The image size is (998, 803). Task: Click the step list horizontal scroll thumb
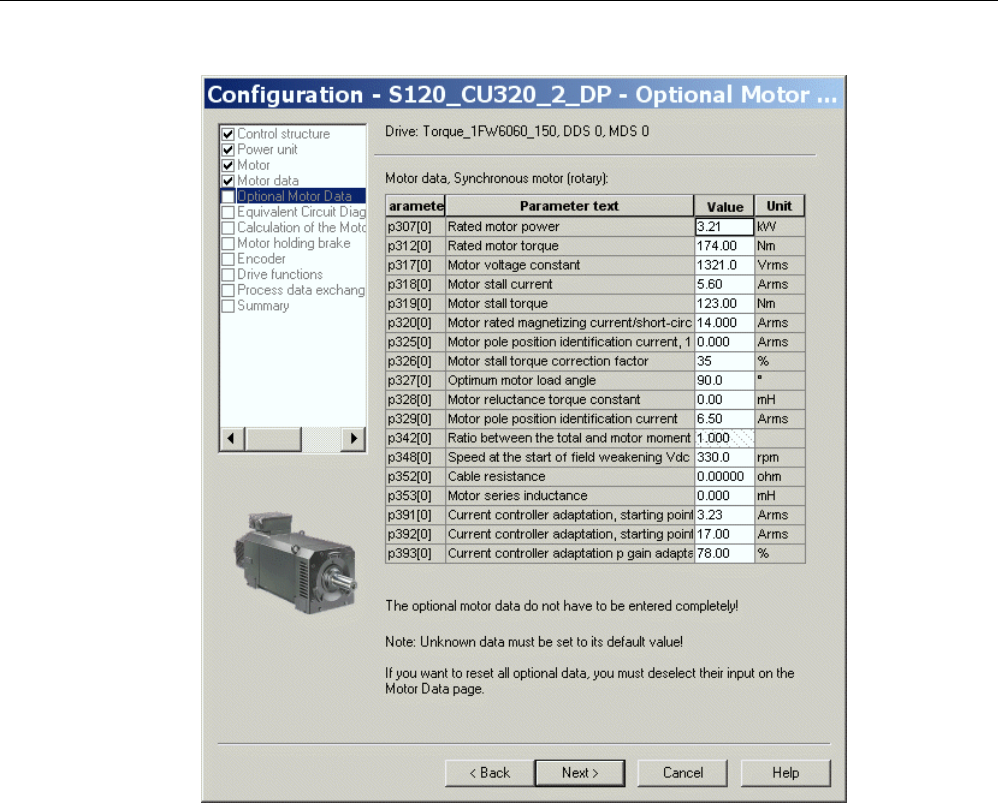(x=273, y=438)
